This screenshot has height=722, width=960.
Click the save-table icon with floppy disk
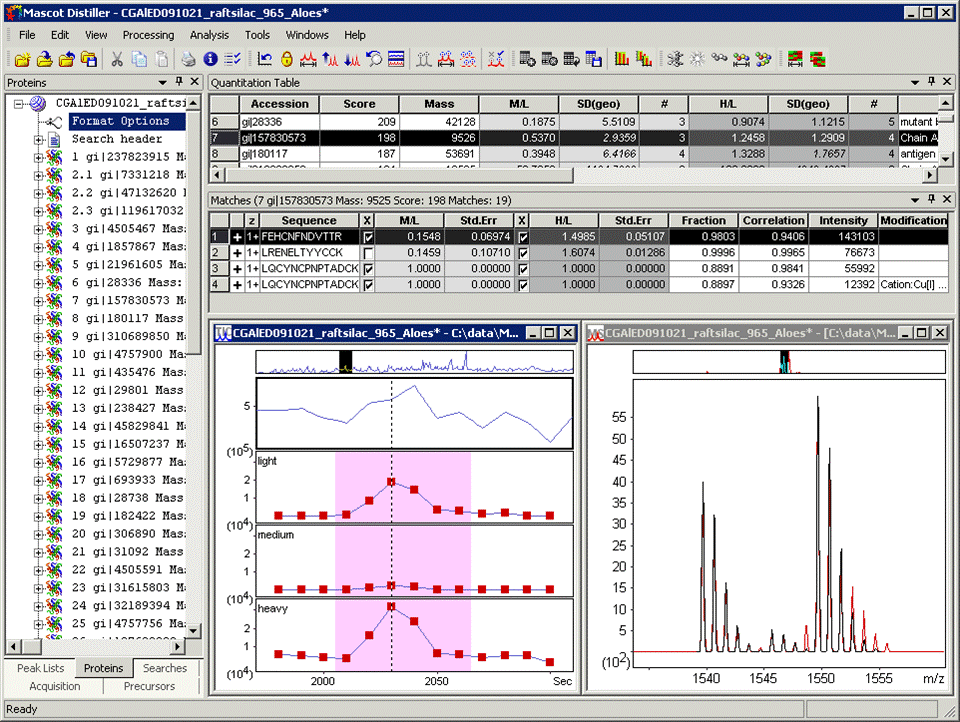coord(593,59)
